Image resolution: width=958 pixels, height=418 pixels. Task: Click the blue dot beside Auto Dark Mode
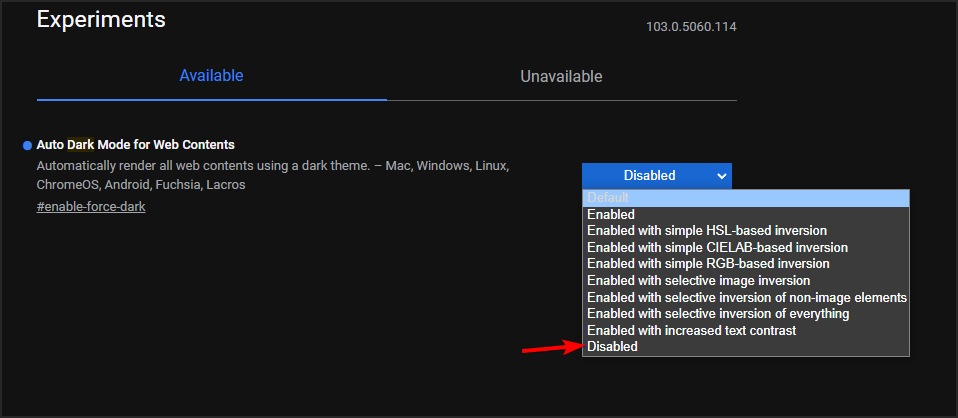27,146
